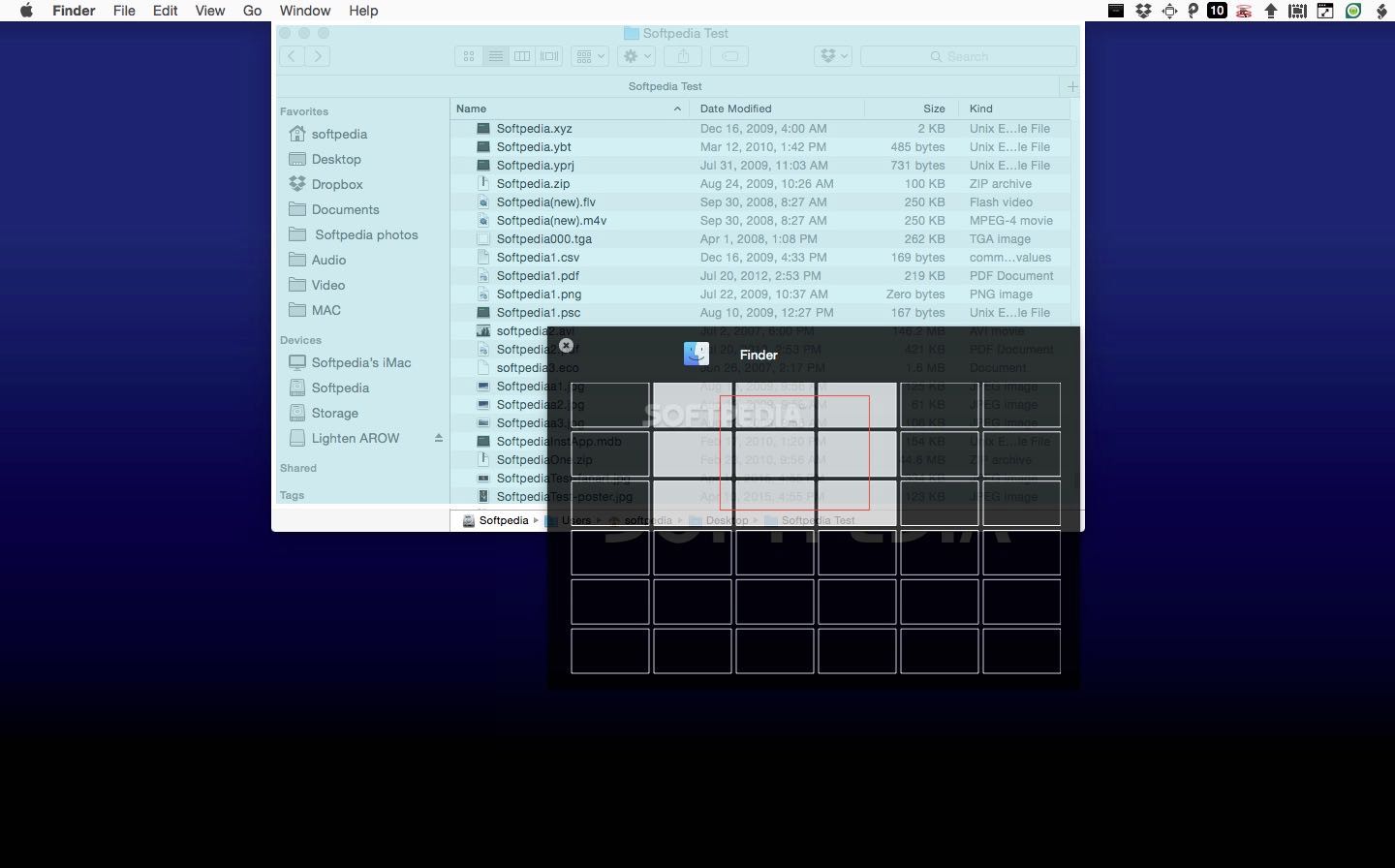Open Softpedia photos in the sidebar
This screenshot has width=1395, height=868.
(x=366, y=234)
